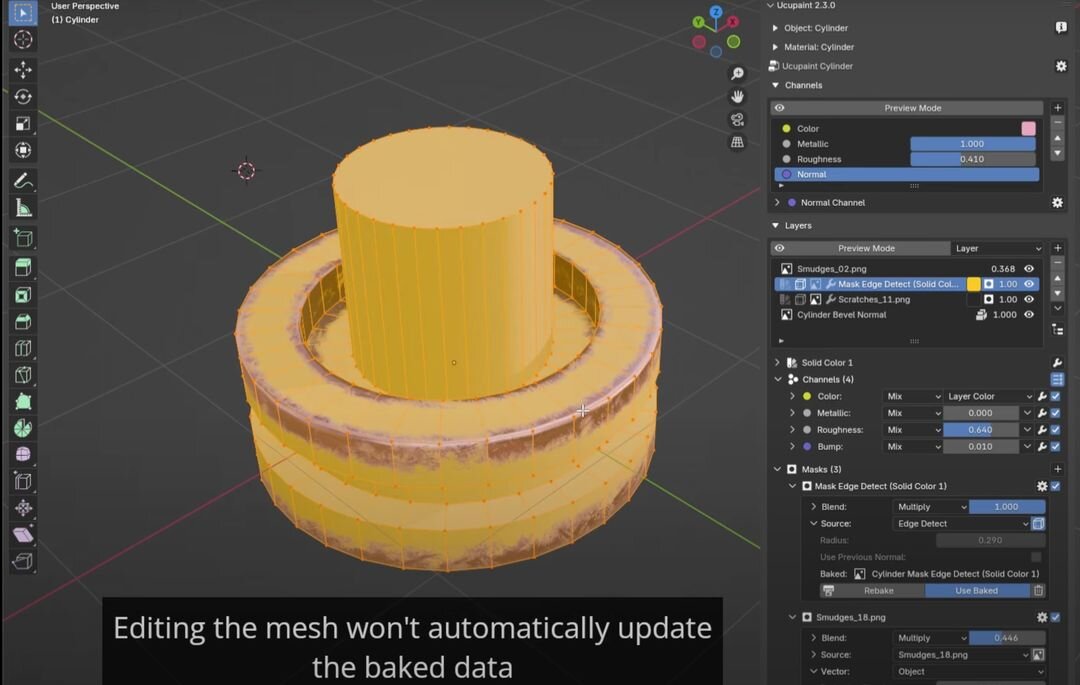Select the Bevel tool
Viewport: 1080px width, 685px height.
point(23,322)
